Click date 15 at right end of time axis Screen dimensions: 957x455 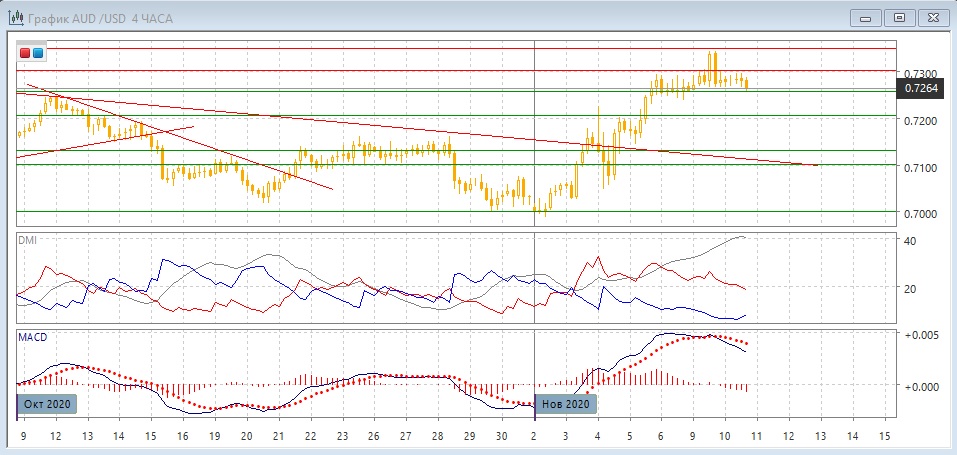[883, 437]
